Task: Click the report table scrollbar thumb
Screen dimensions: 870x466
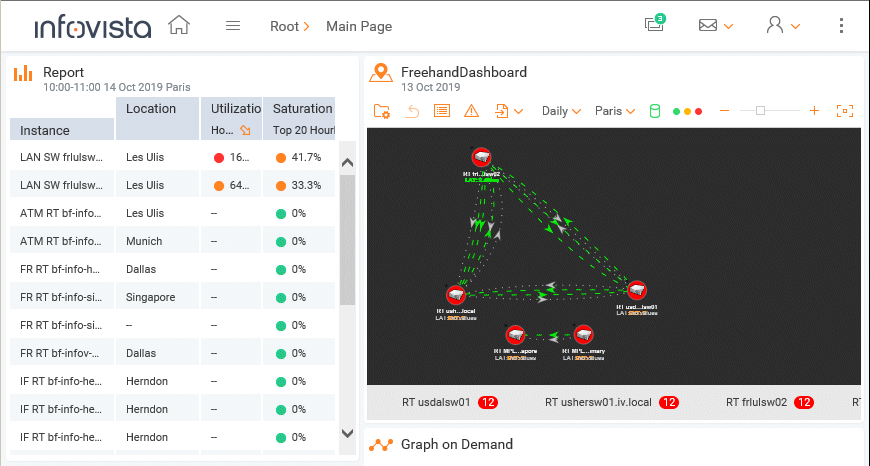Action: click(347, 240)
